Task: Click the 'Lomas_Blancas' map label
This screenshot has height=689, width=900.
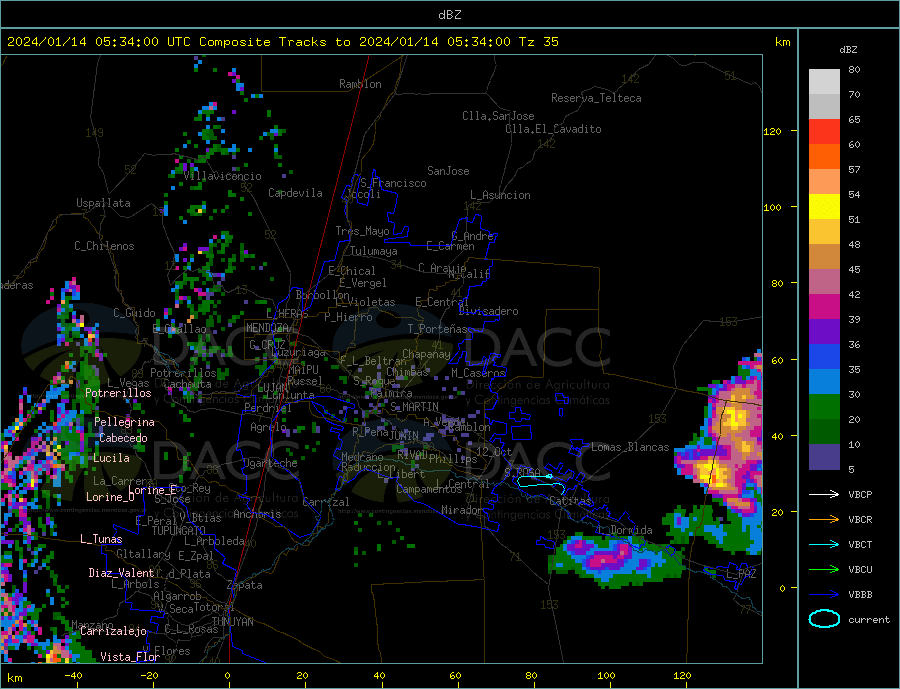Action: [630, 447]
